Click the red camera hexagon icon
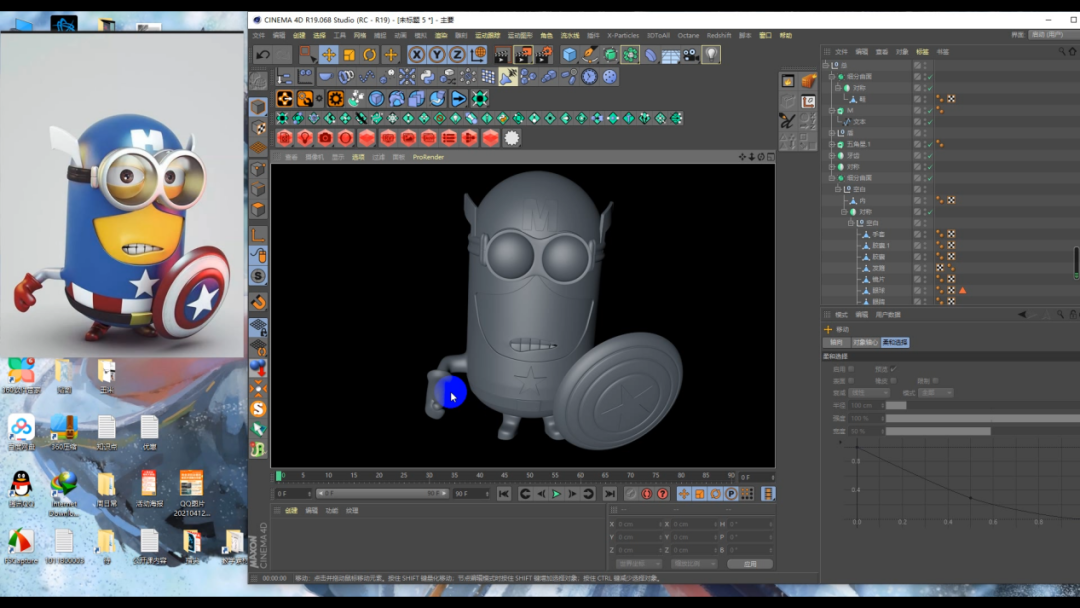 (x=325, y=138)
